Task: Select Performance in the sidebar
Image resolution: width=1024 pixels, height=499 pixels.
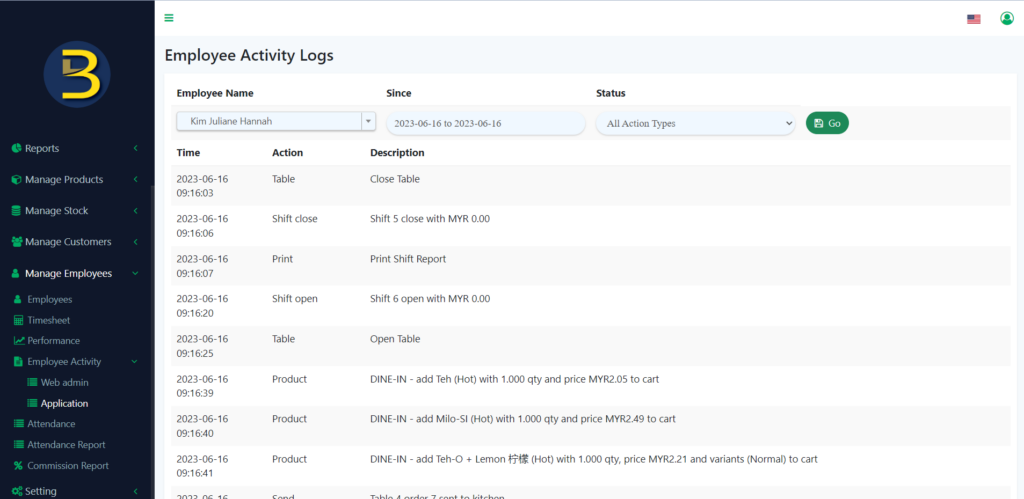Action: (53, 341)
